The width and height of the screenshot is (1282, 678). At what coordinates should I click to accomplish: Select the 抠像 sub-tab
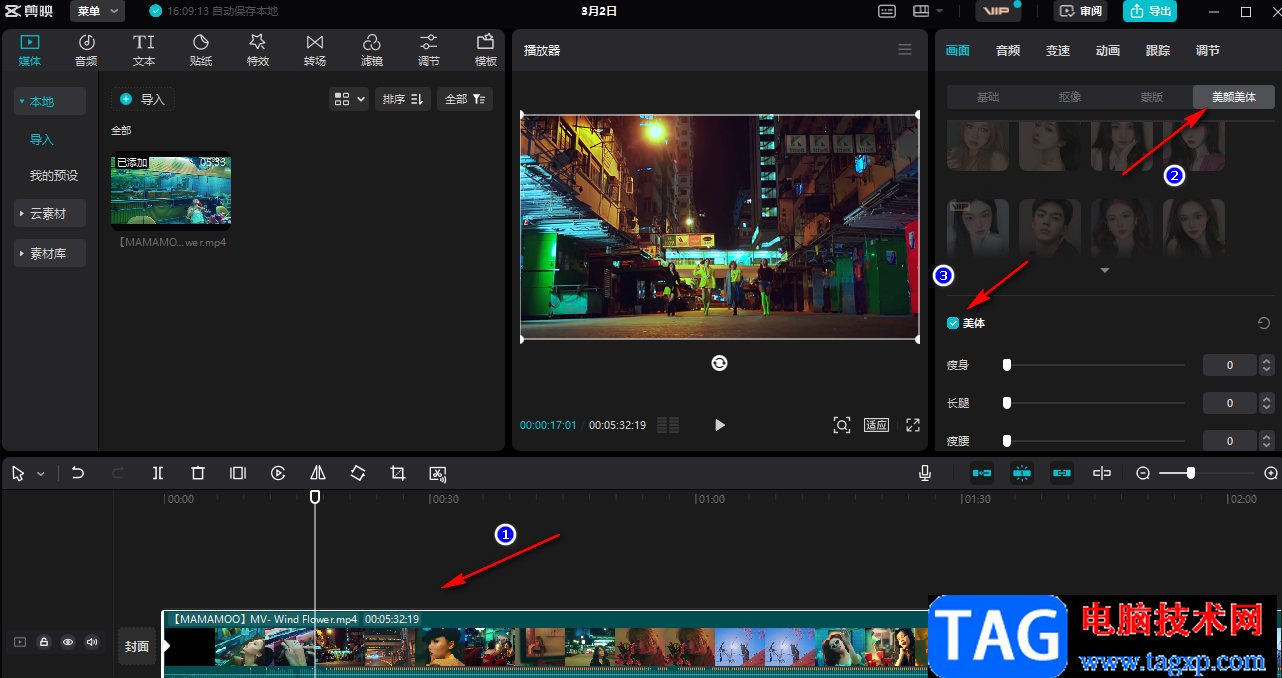tap(1070, 97)
